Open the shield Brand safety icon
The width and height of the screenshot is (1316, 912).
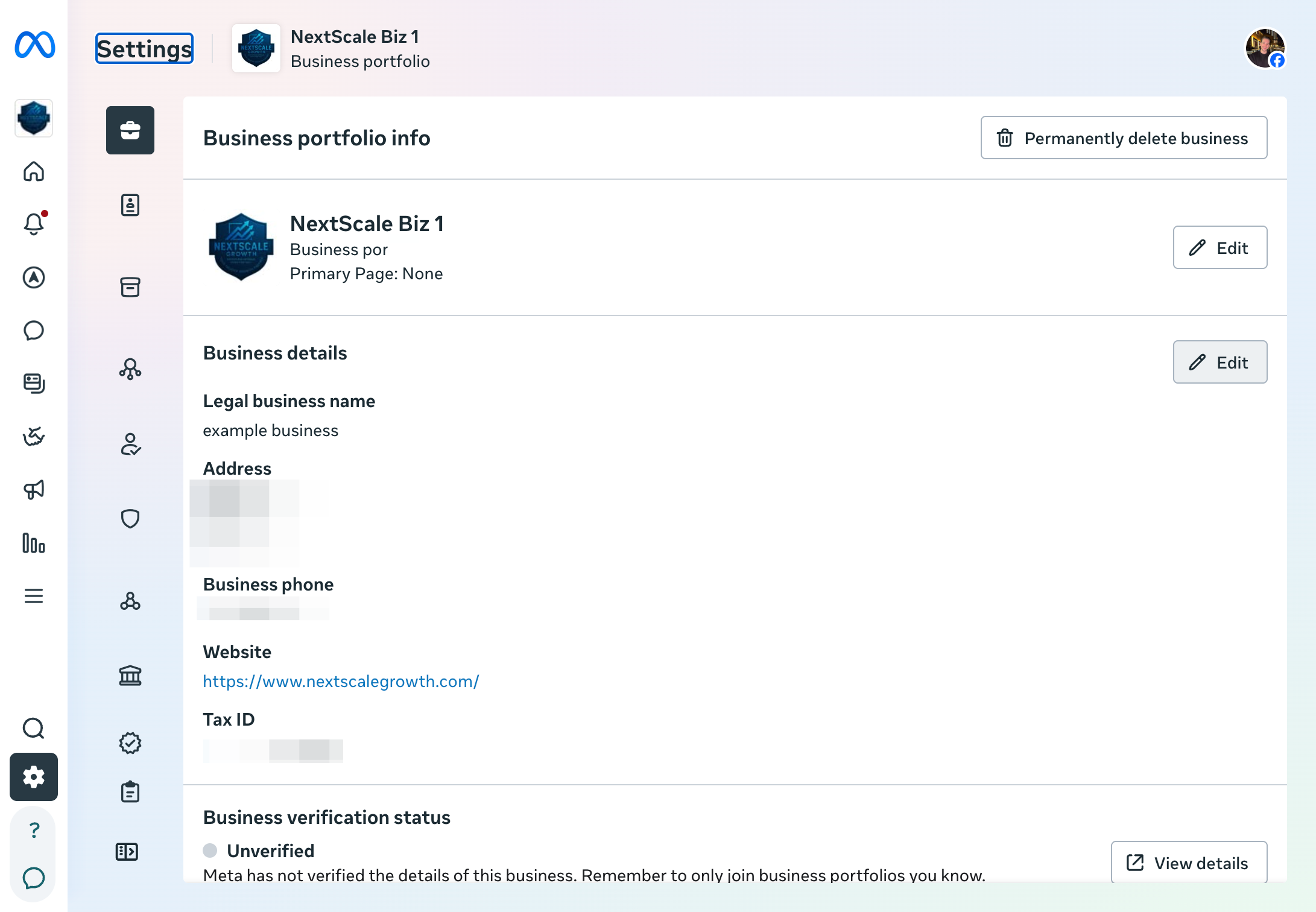[130, 519]
